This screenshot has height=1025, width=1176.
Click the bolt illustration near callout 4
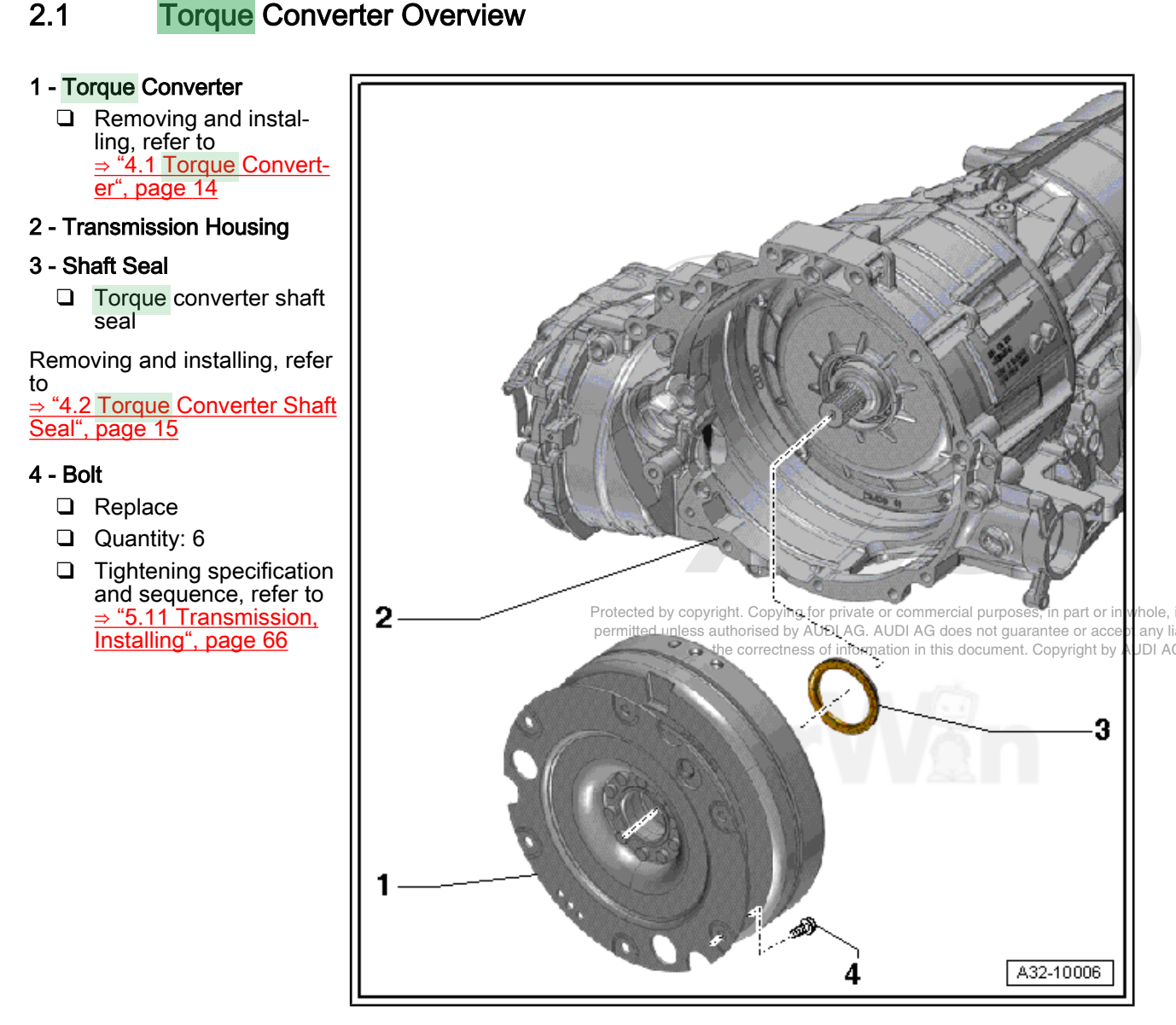click(806, 928)
